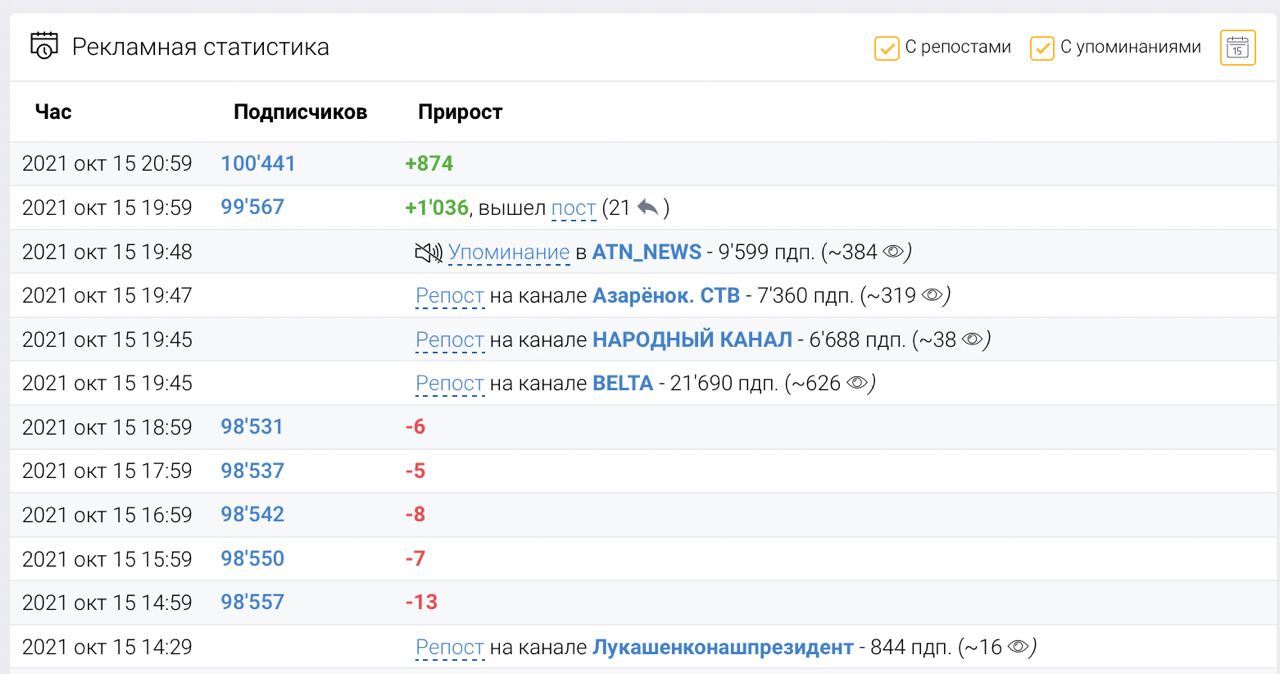Select the НАРОДНЫЙ КАНАЛ channel name
Image resolution: width=1280 pixels, height=674 pixels.
[692, 339]
